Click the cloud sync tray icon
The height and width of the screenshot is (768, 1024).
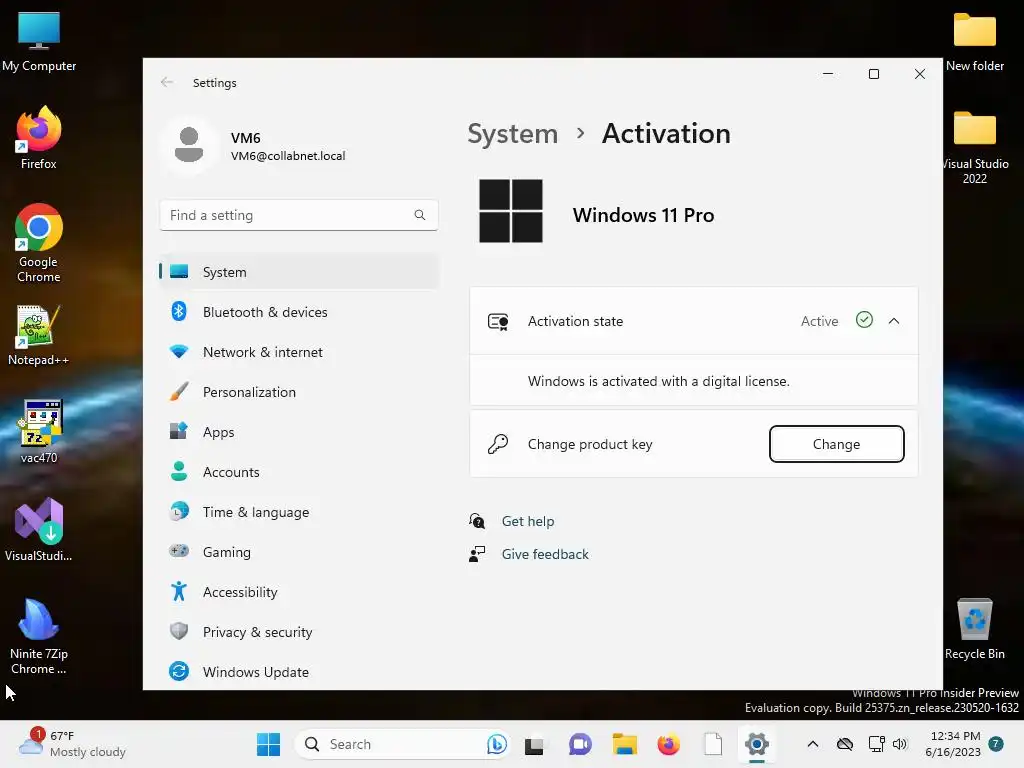845,744
